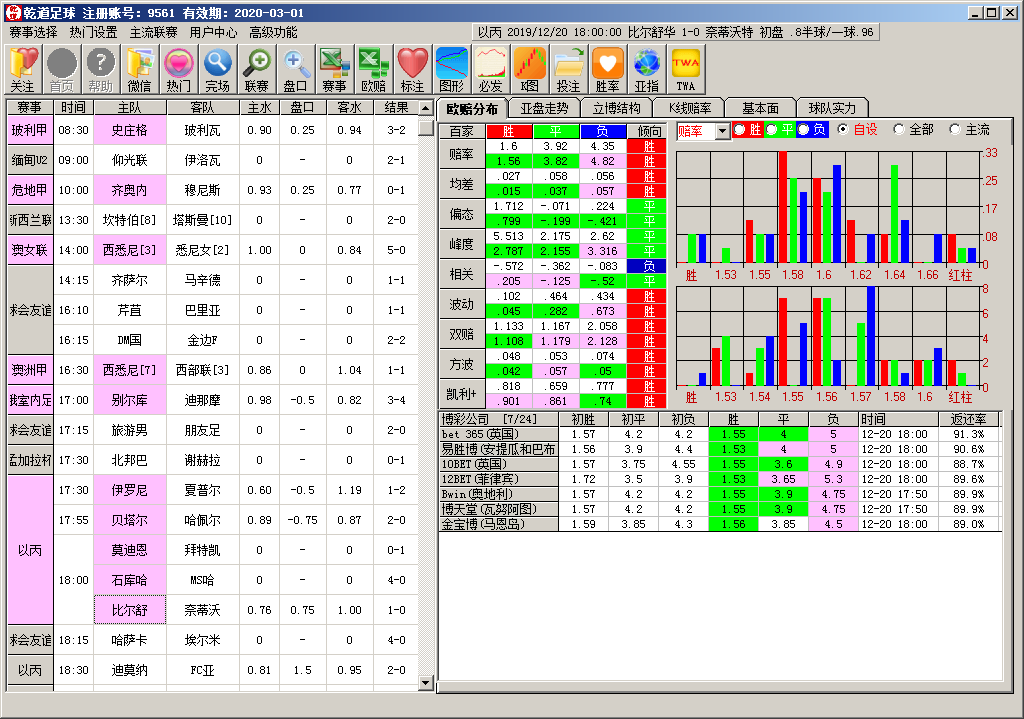Open the 热门设置 menu
The image size is (1024, 719).
(x=93, y=33)
